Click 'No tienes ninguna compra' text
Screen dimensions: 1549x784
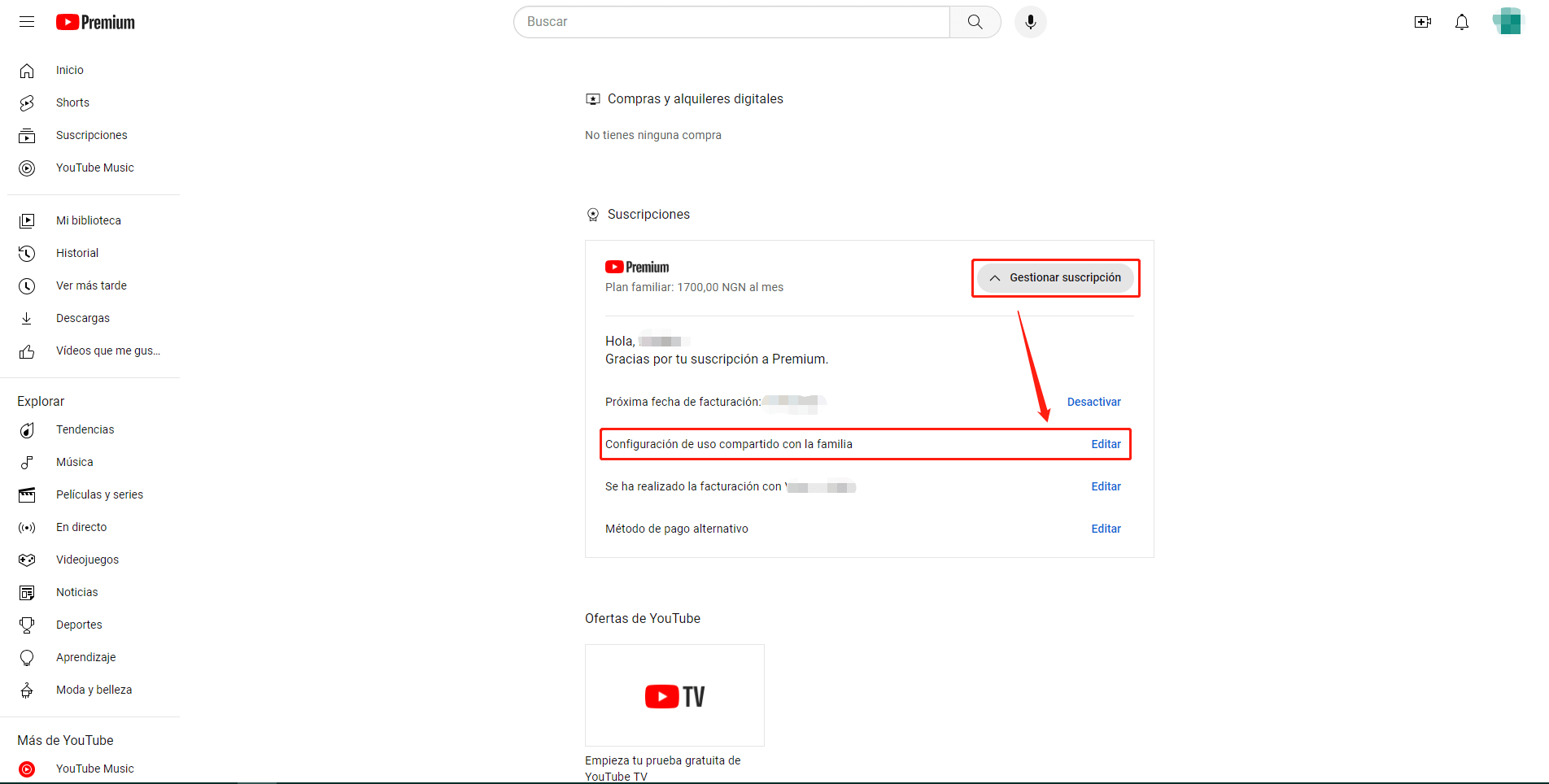653,135
